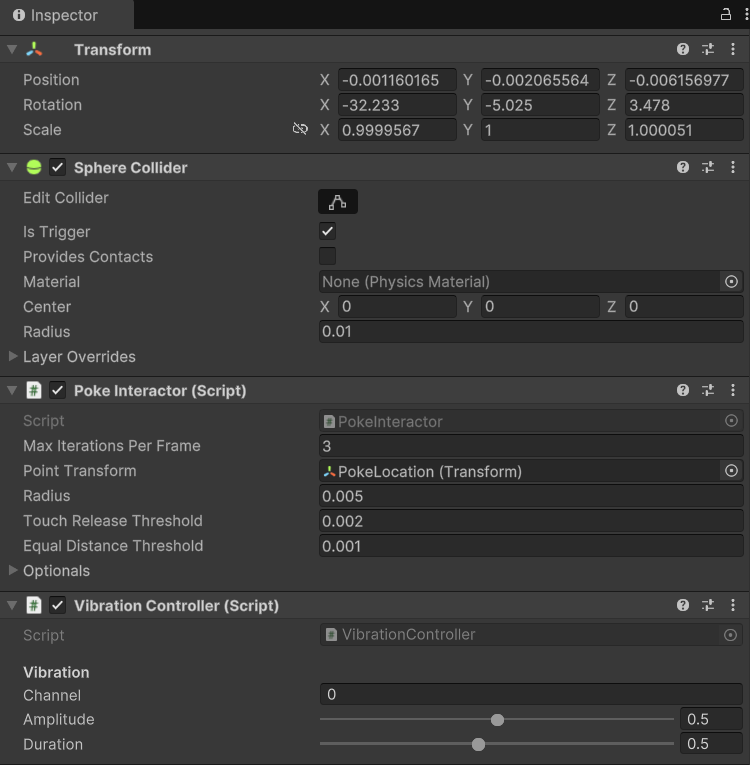Click the Center X field

point(397,306)
